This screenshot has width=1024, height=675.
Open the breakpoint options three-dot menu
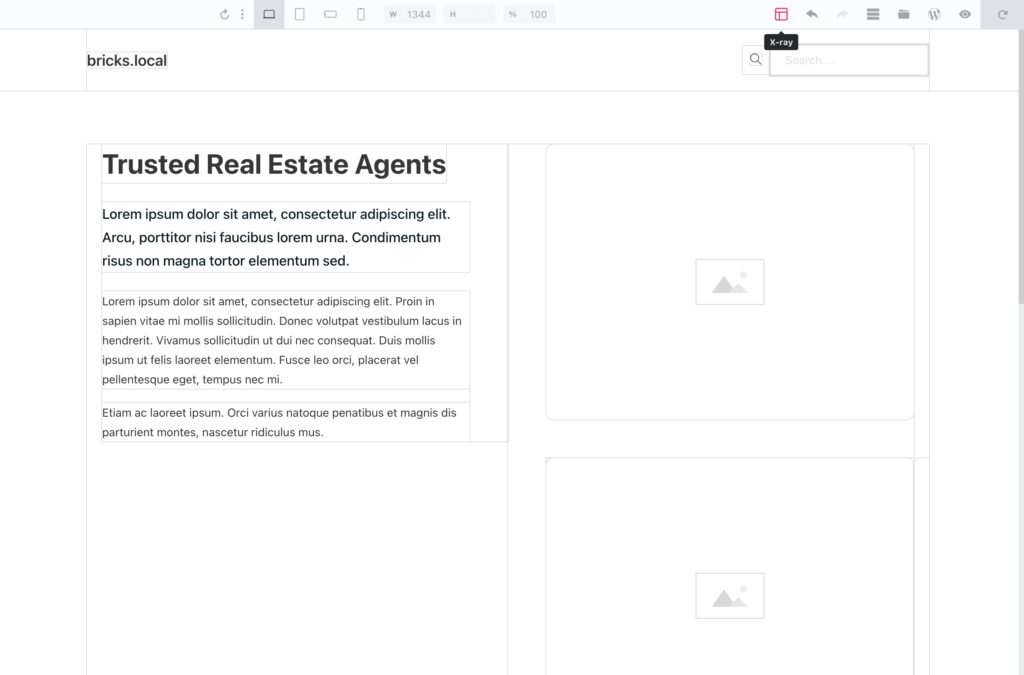pyautogui.click(x=242, y=14)
